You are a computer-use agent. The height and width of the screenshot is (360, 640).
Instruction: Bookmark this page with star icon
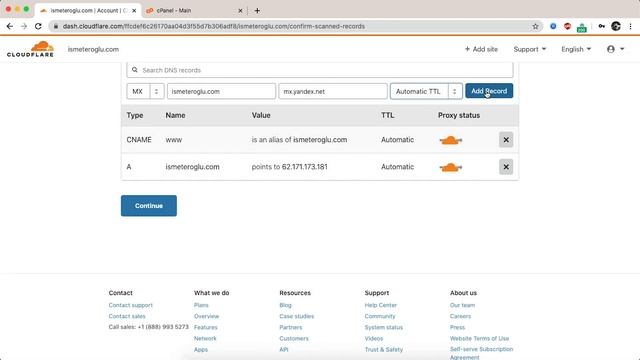pos(535,26)
